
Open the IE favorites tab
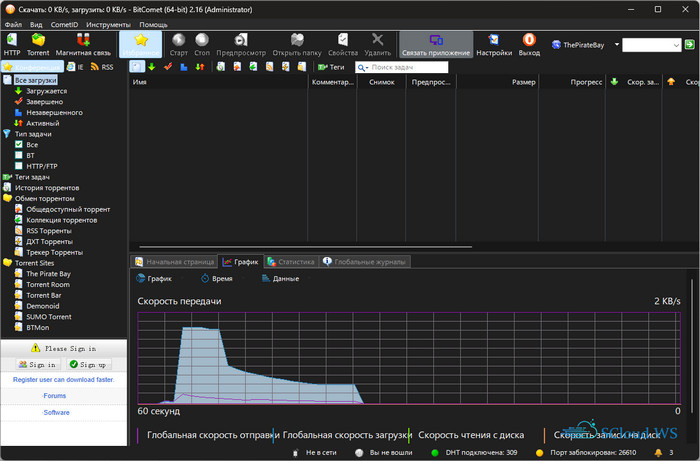[75, 67]
